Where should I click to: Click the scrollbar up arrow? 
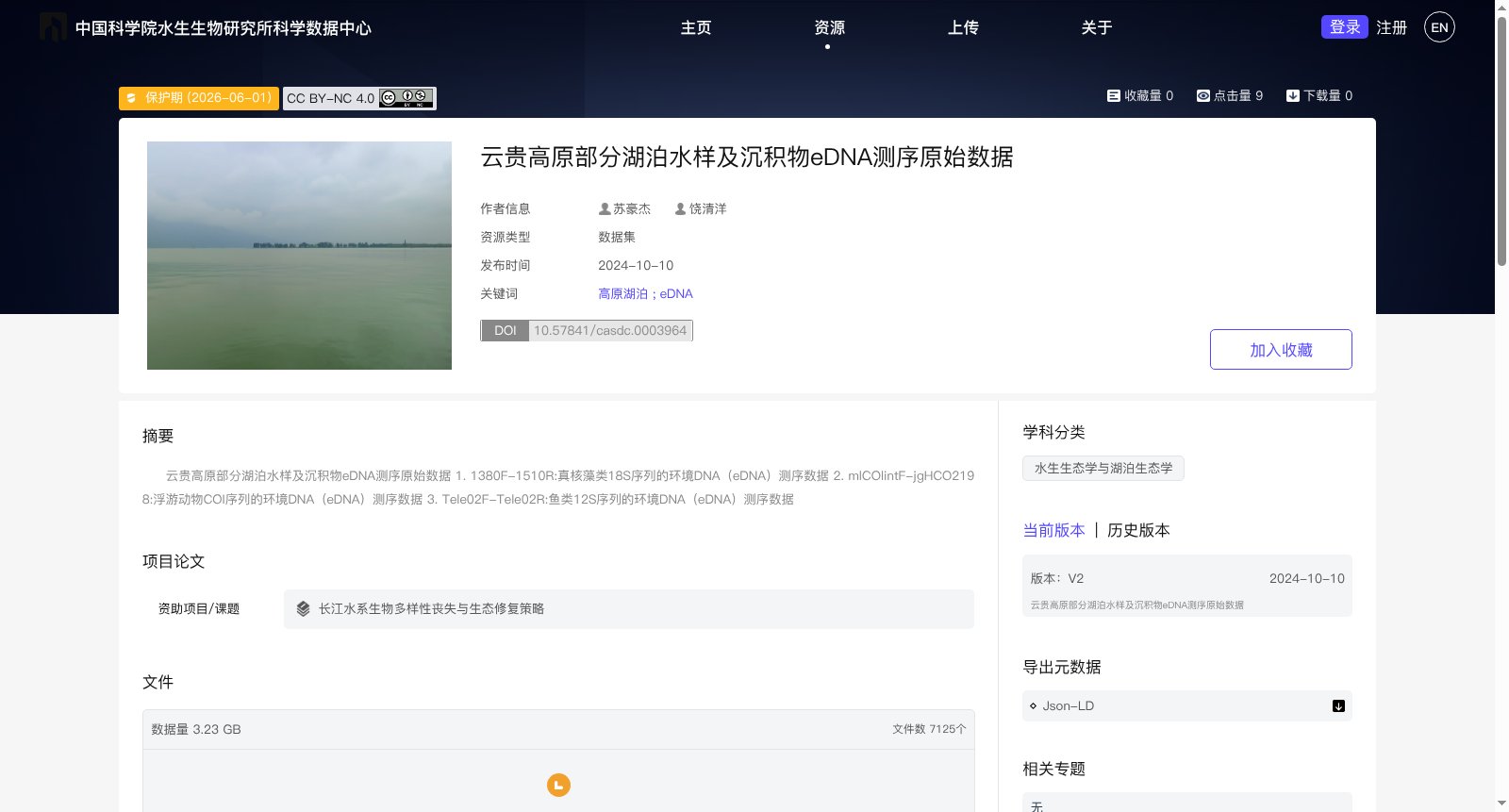click(1501, 8)
